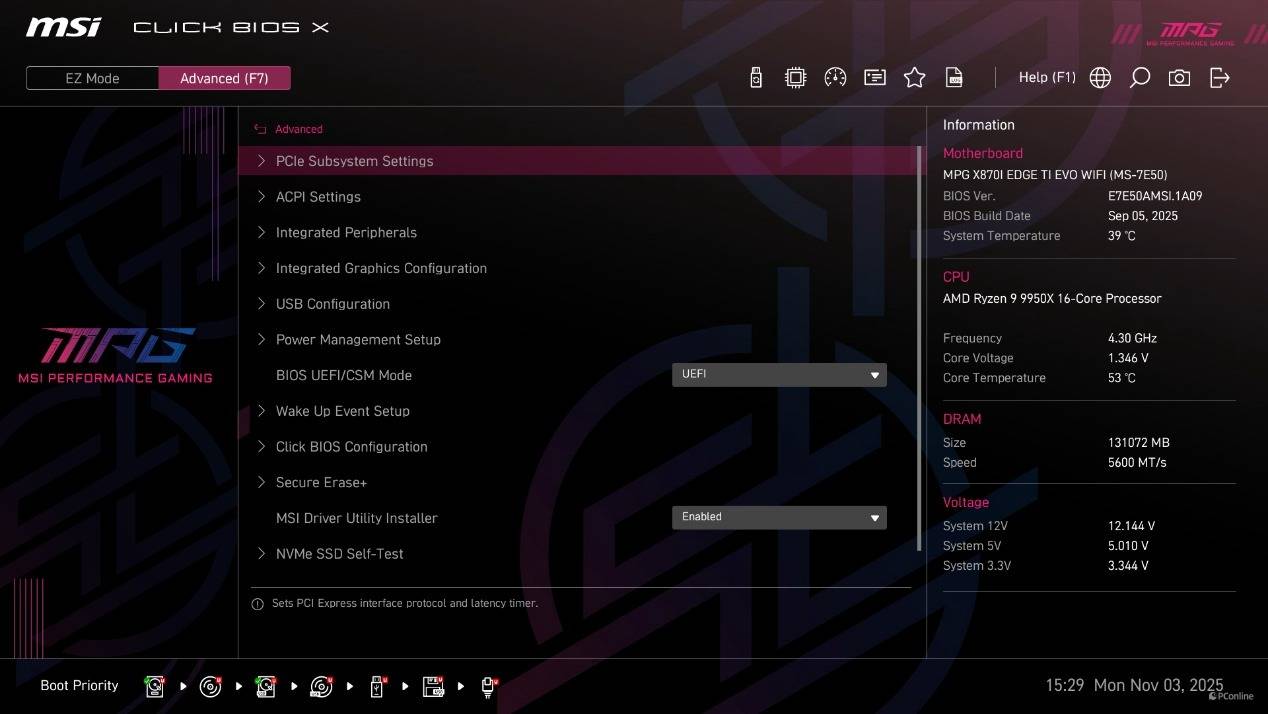
Task: Select the first hard disk boot device
Action: [x=155, y=686]
